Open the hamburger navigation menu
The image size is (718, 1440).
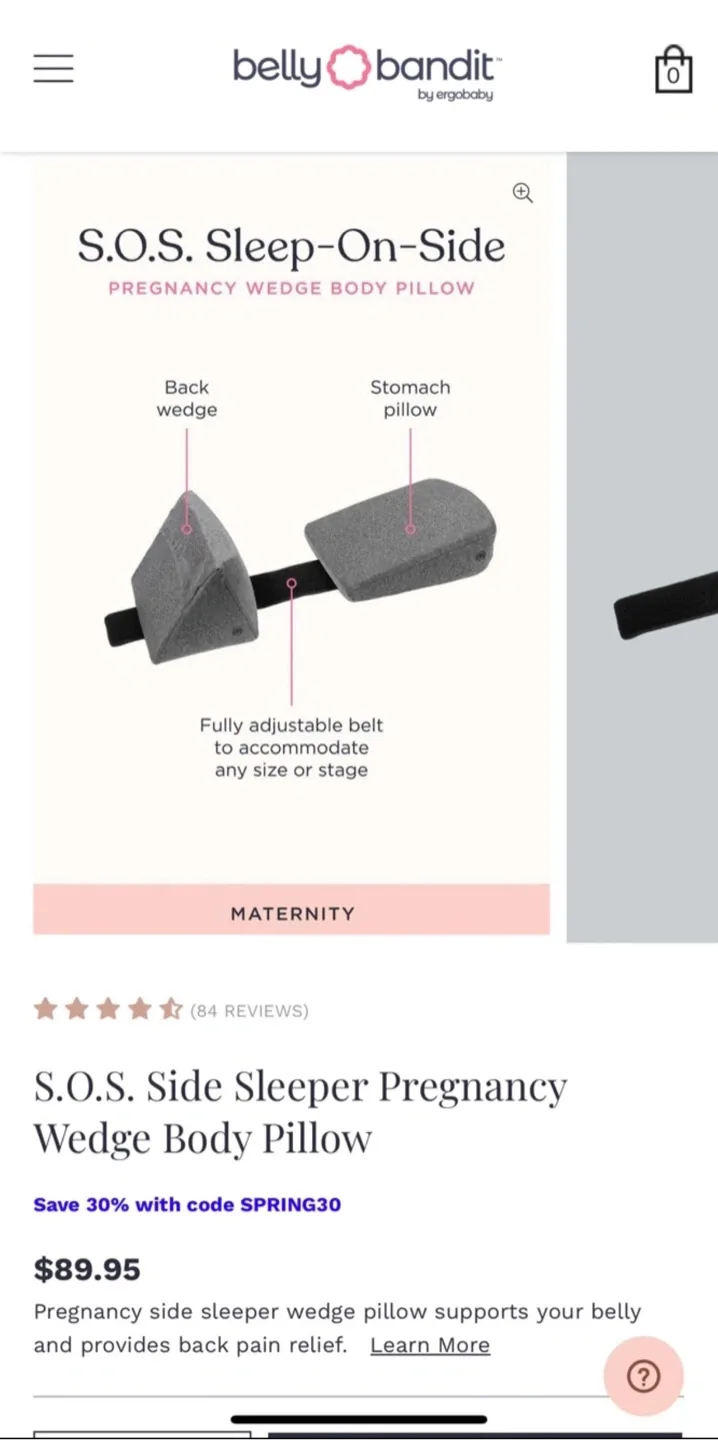coord(53,68)
